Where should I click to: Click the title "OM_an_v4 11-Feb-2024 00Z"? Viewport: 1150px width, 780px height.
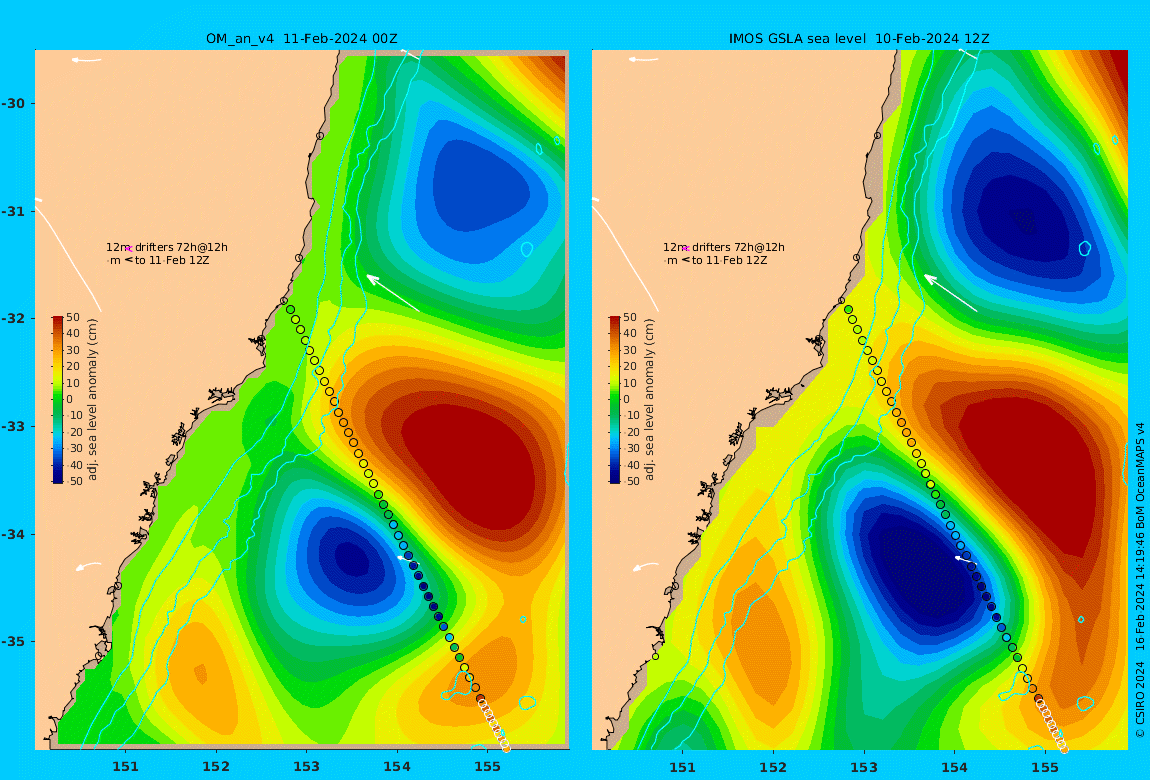301,39
